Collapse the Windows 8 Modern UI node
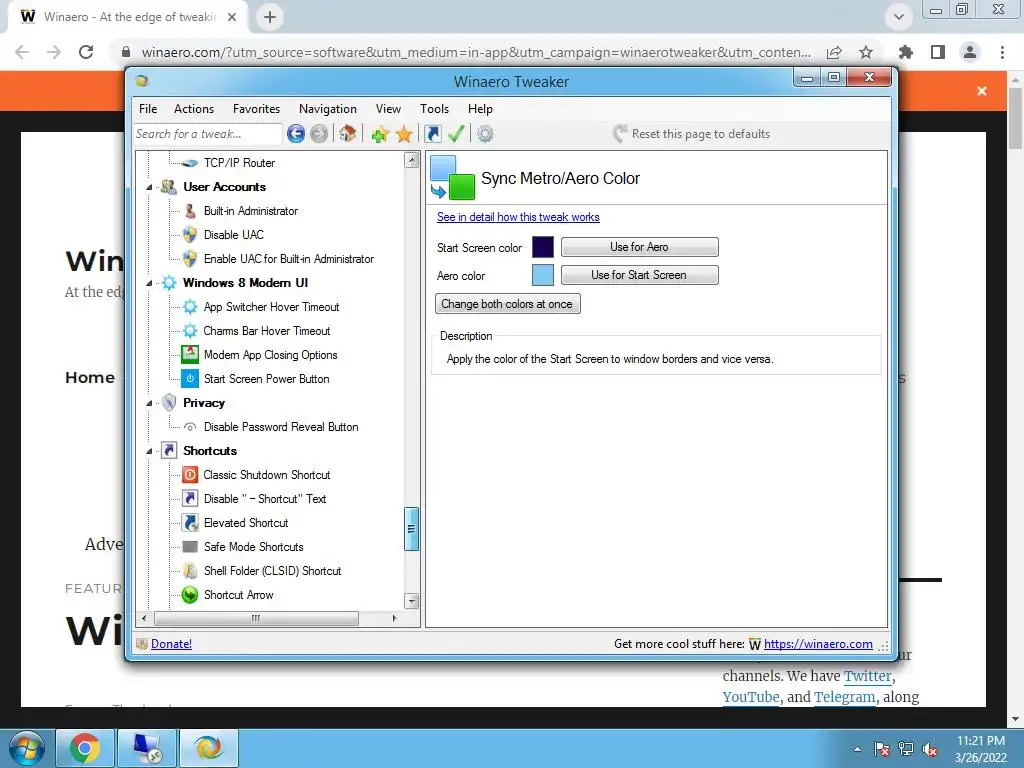The image size is (1024, 768). coord(149,283)
